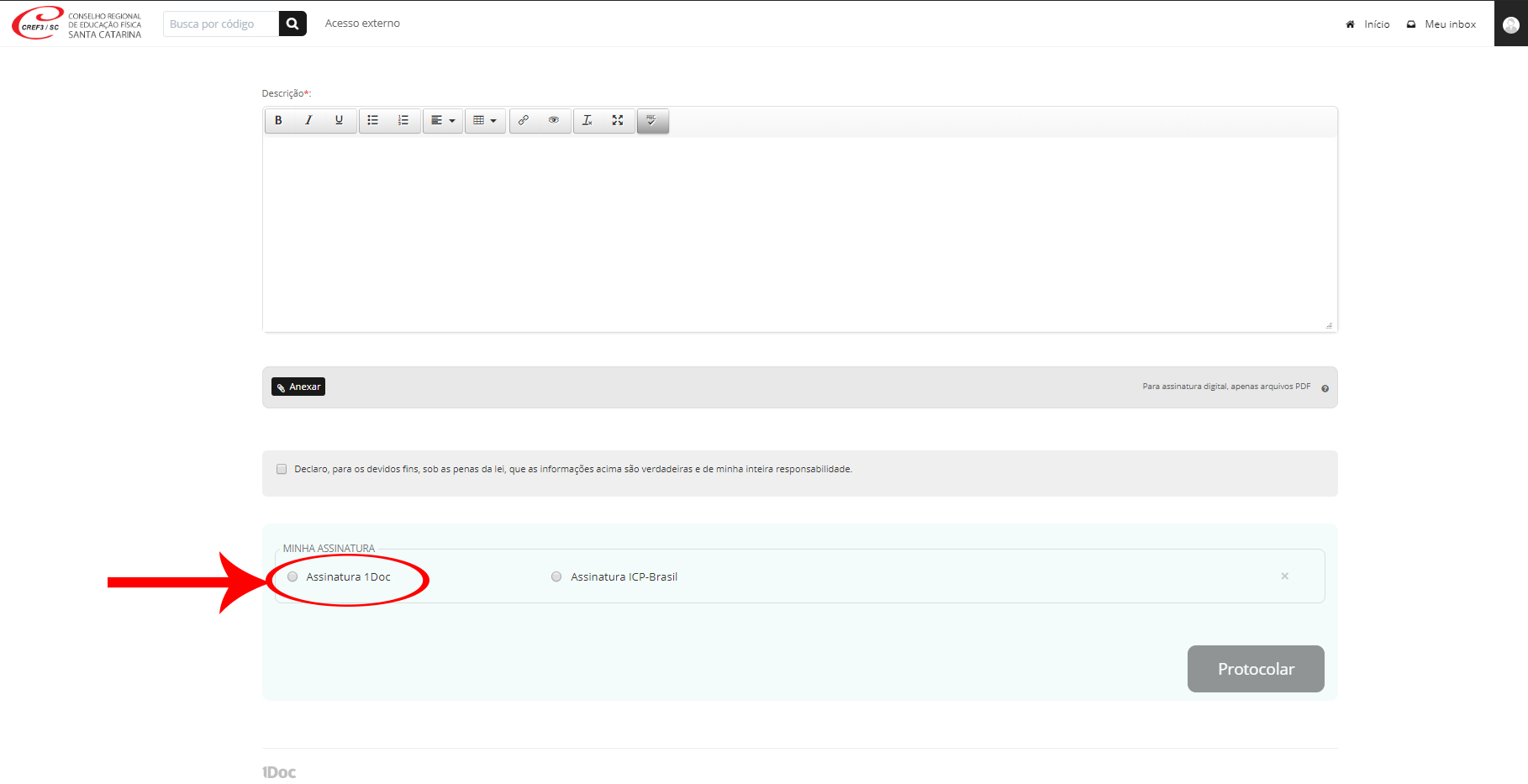
Task: Underline text using the toolbar
Action: [339, 120]
